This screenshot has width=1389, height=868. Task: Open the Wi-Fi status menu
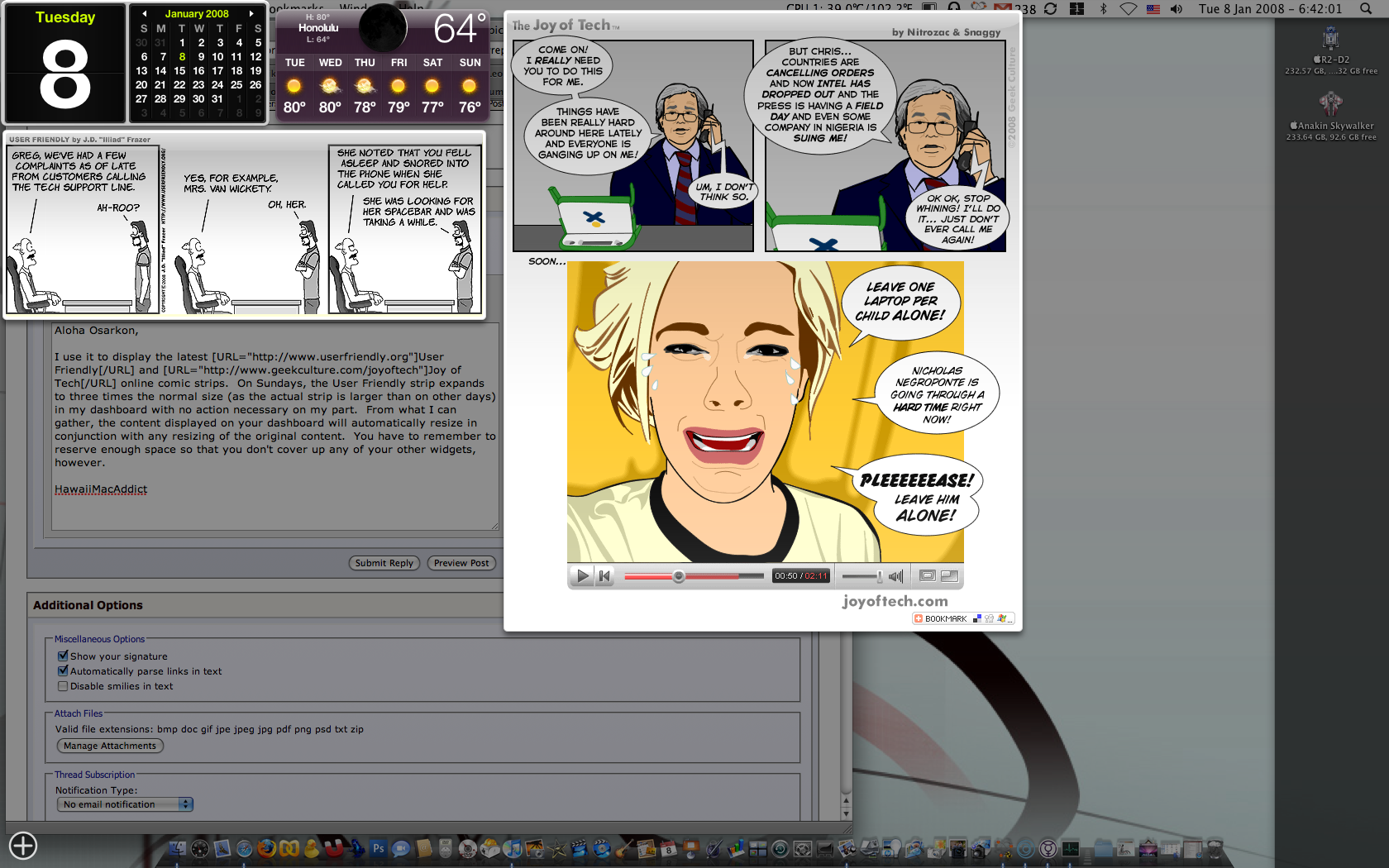click(x=1129, y=8)
